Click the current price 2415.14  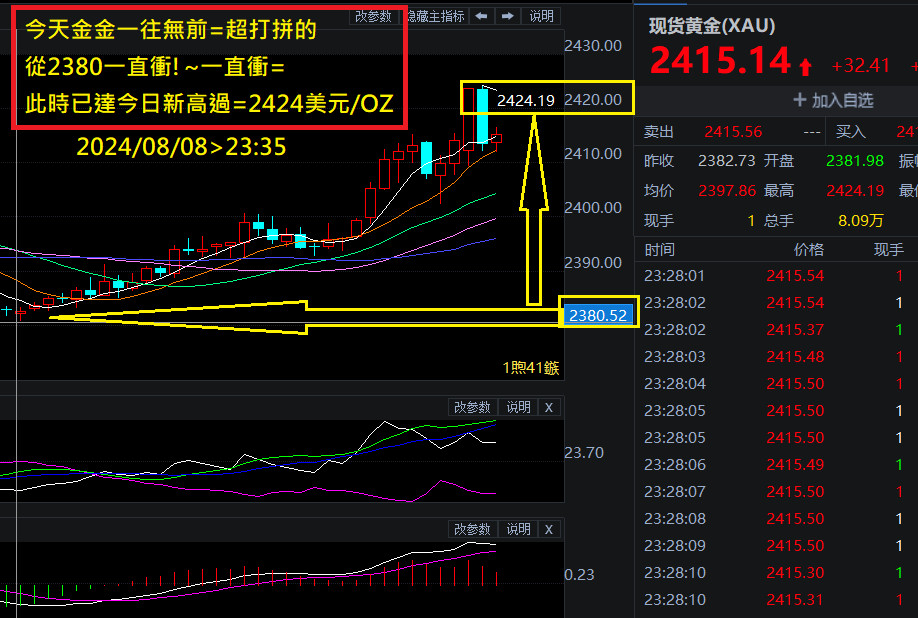point(721,60)
